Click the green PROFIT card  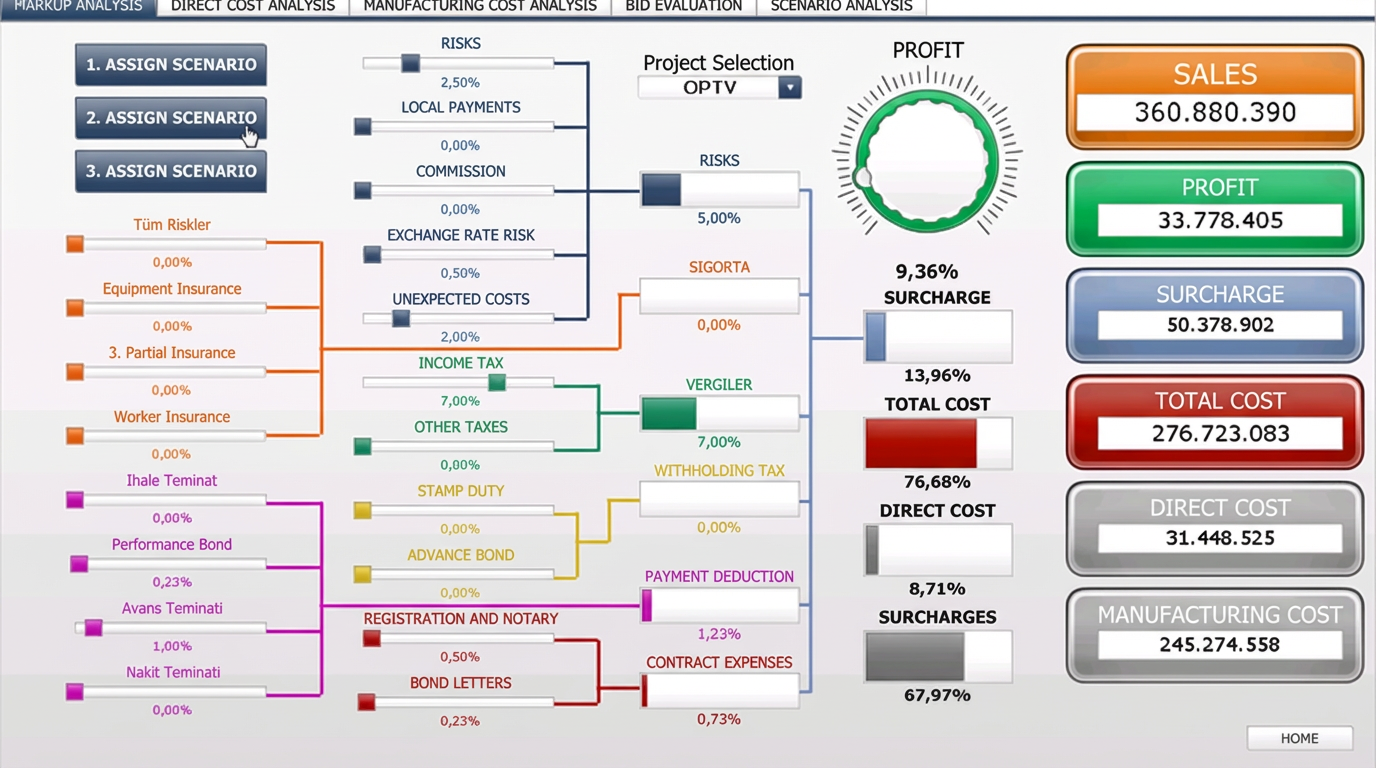click(1213, 208)
